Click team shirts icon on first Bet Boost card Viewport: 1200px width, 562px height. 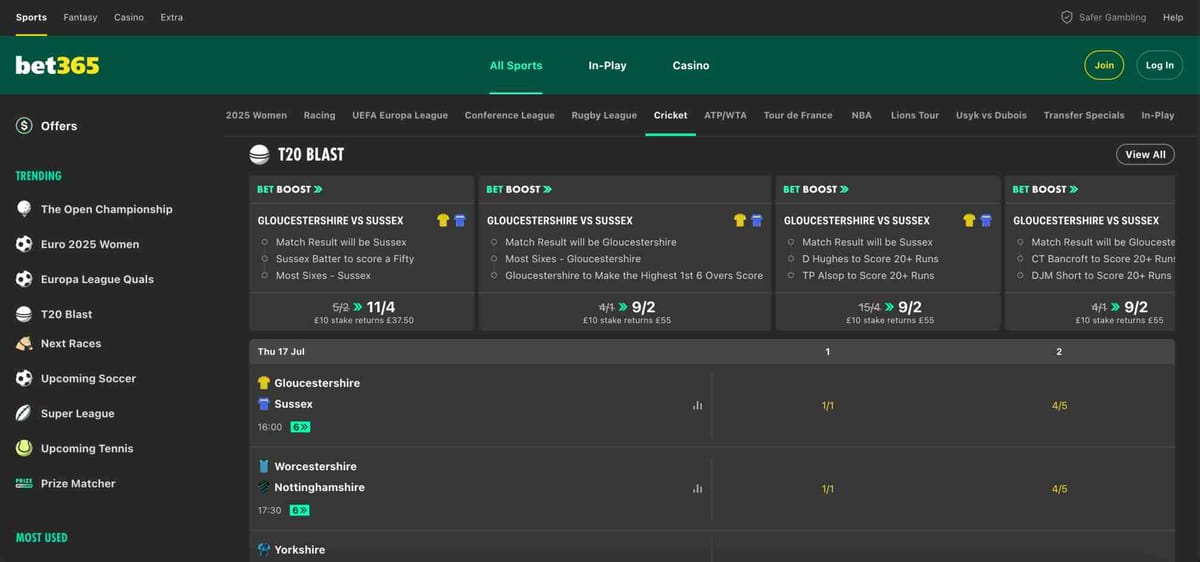coord(451,220)
